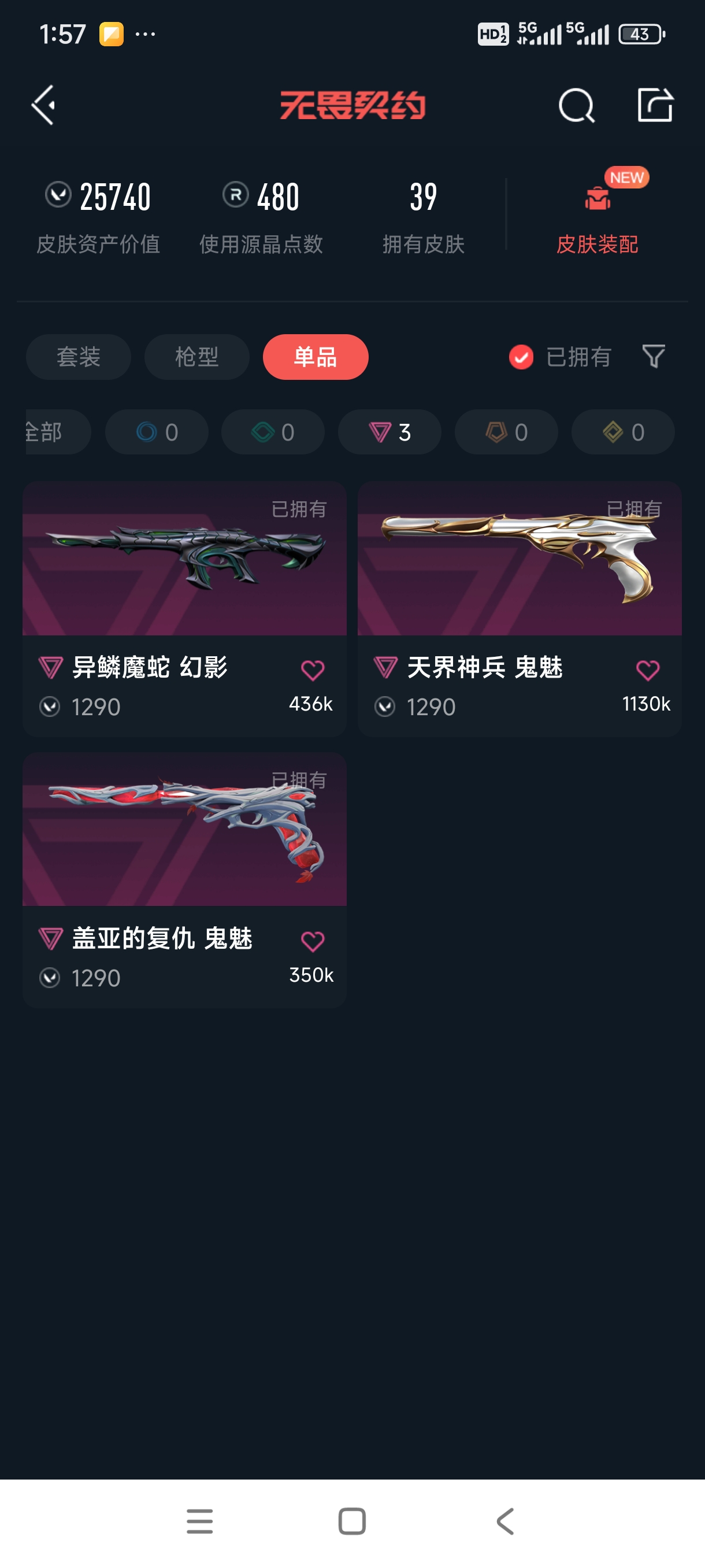The height and width of the screenshot is (1568, 705).
Task: Switch to the 枪型 tab
Action: tap(196, 357)
